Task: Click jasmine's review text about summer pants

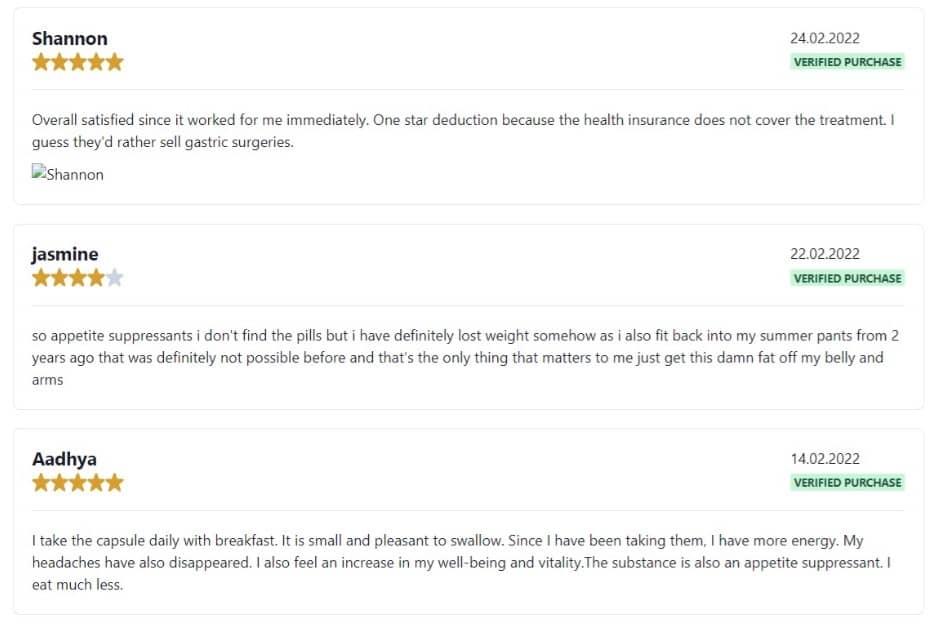Action: (x=465, y=358)
